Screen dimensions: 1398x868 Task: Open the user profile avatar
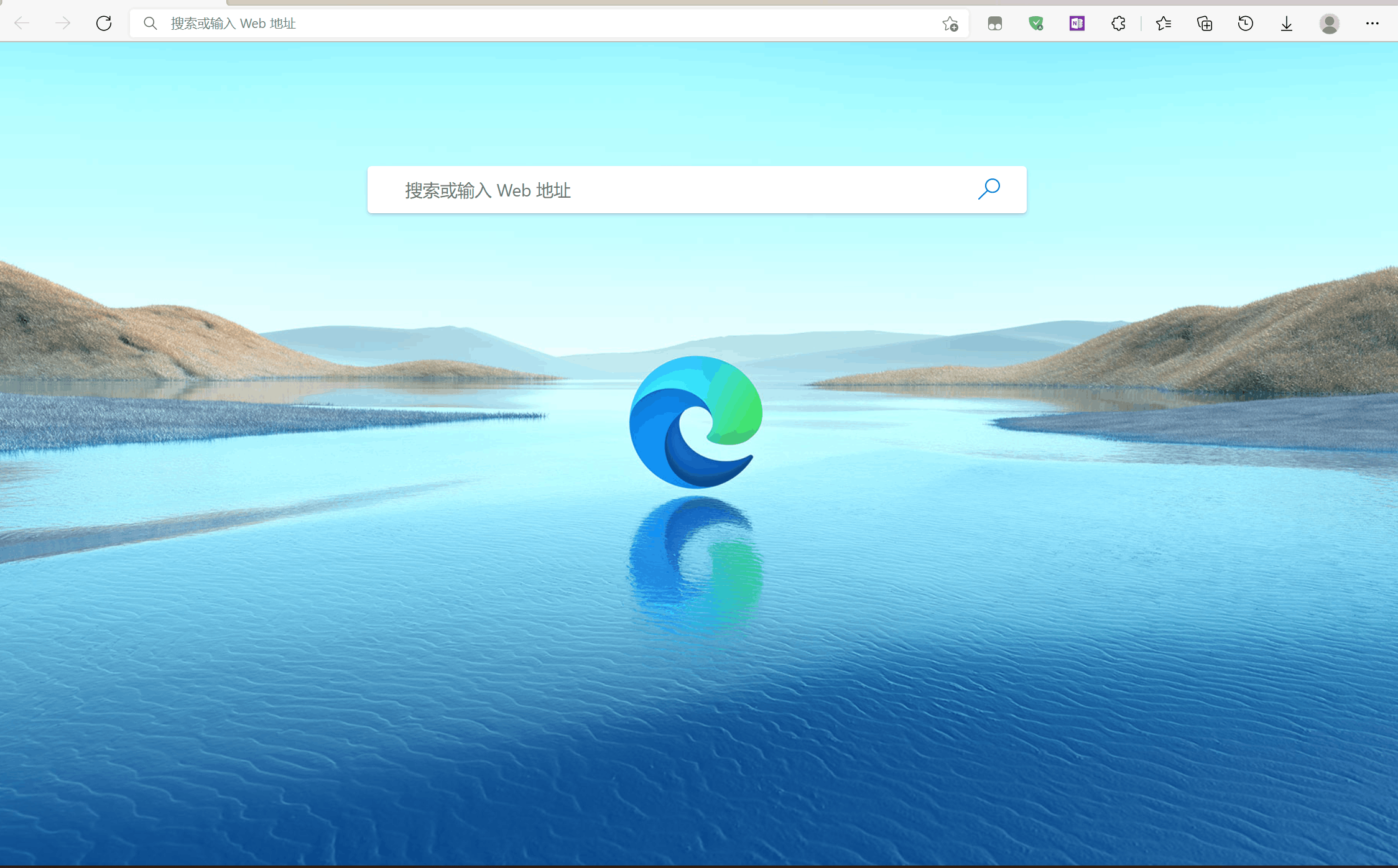(x=1330, y=24)
